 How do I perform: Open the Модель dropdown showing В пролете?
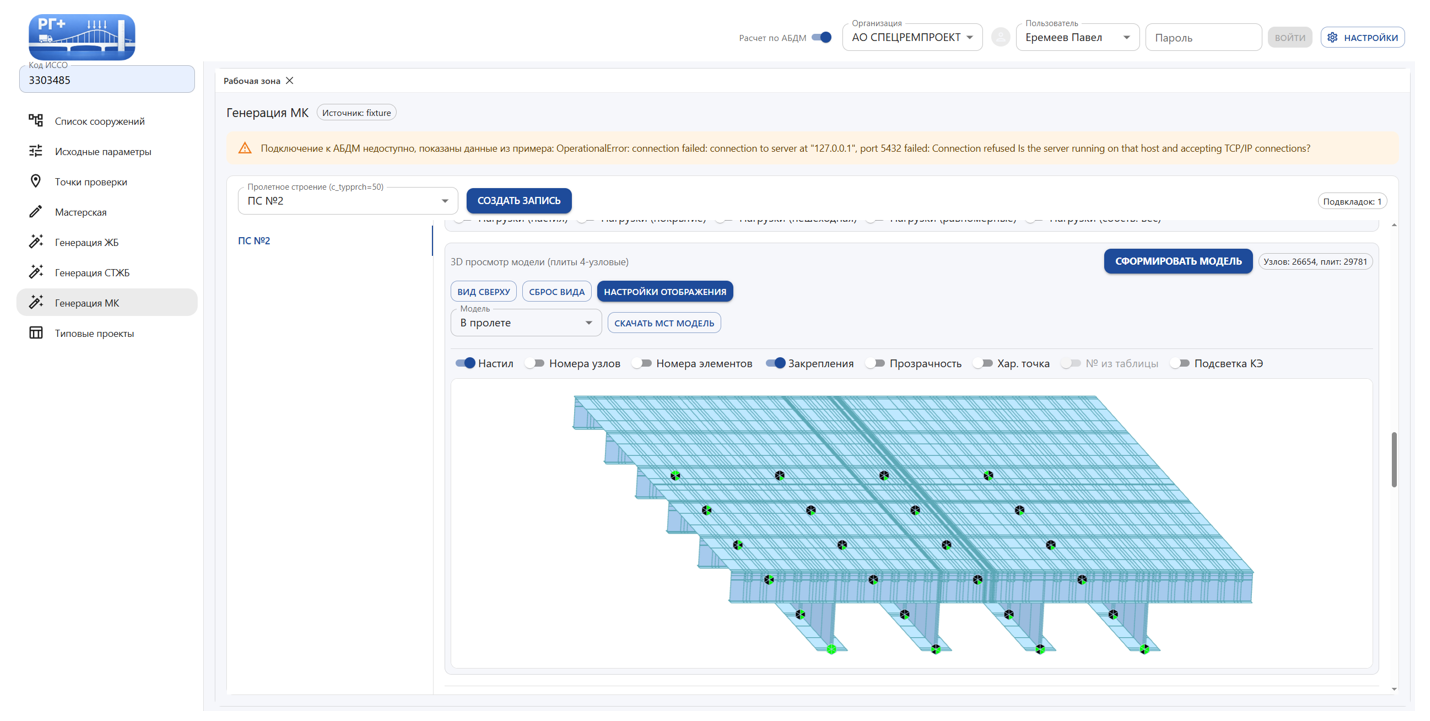(525, 323)
